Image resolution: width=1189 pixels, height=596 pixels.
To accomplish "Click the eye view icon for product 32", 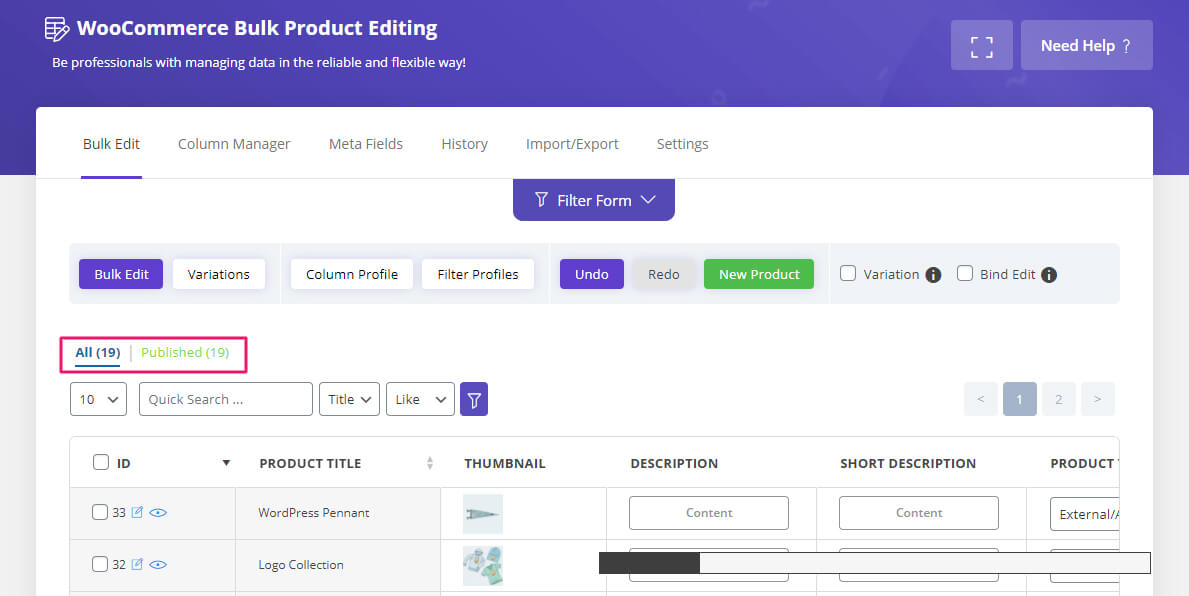I will [158, 564].
